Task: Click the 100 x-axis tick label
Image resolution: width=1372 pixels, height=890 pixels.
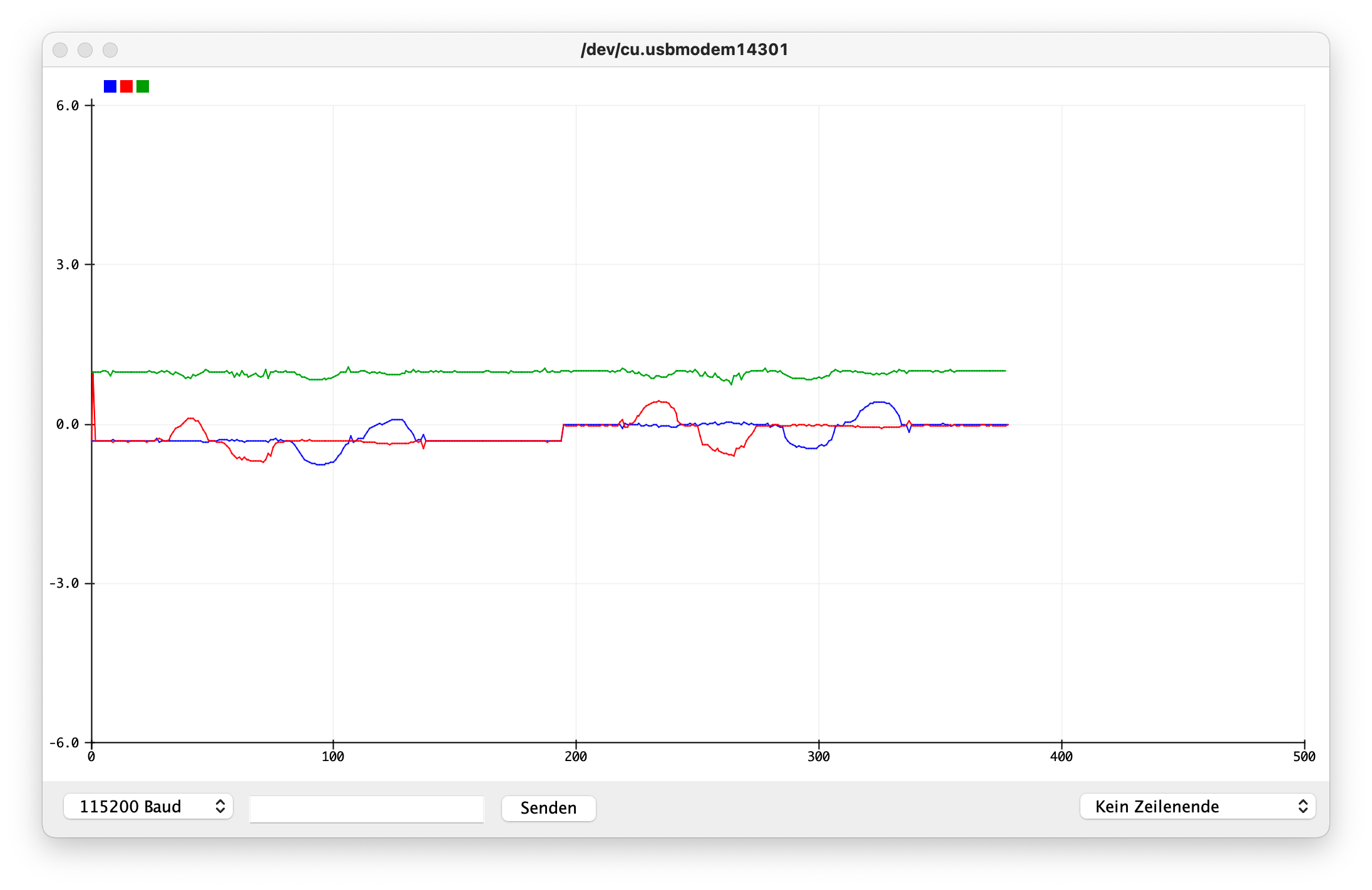Action: tap(333, 756)
